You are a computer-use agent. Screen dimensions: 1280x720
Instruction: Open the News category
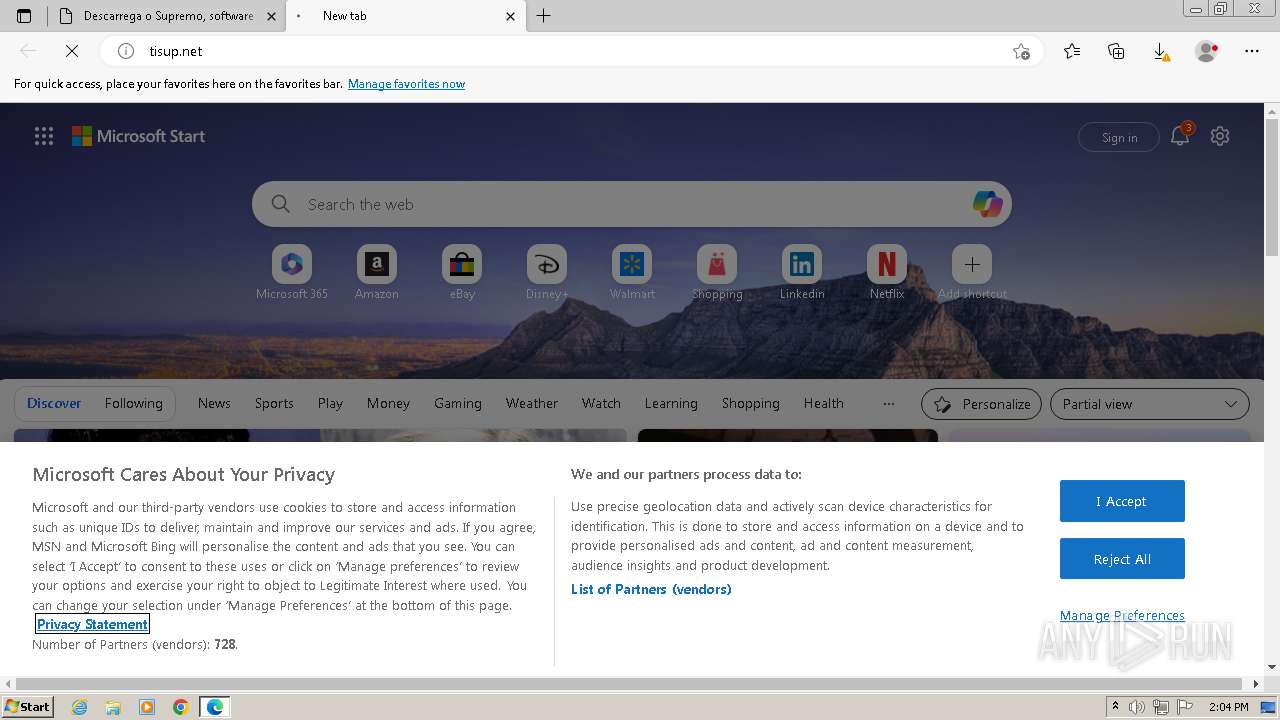(x=214, y=403)
